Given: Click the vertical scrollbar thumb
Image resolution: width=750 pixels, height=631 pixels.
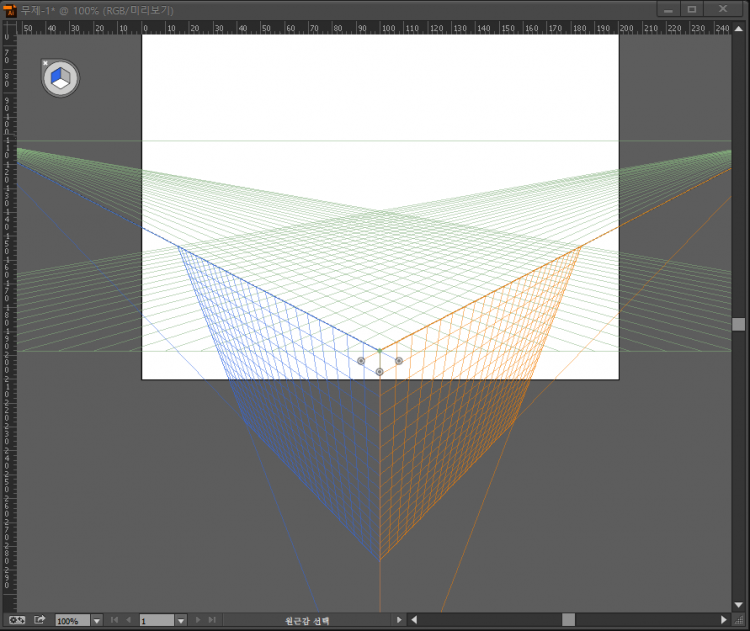Looking at the screenshot, I should (738, 324).
